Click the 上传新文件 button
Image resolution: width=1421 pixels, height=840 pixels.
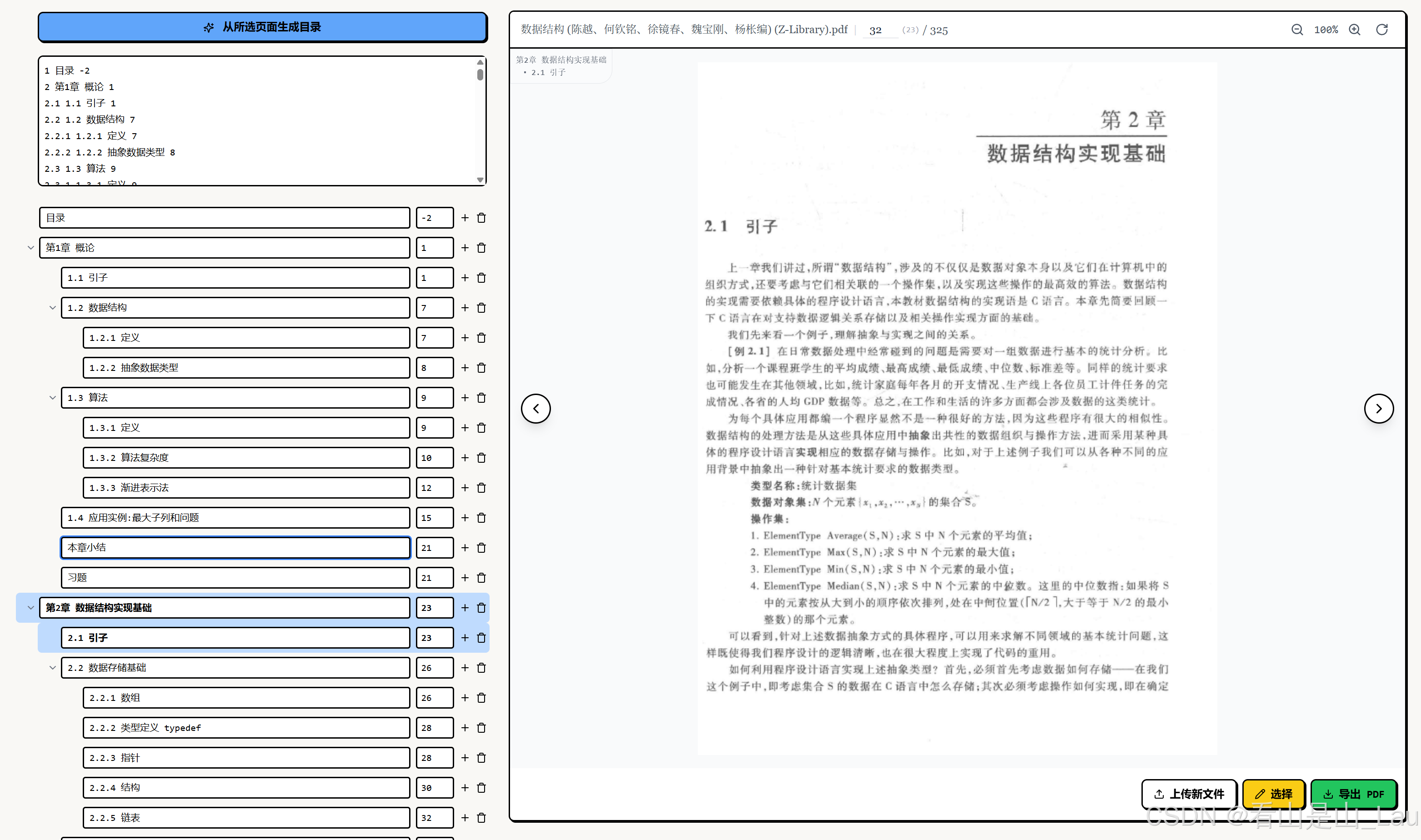[1188, 794]
